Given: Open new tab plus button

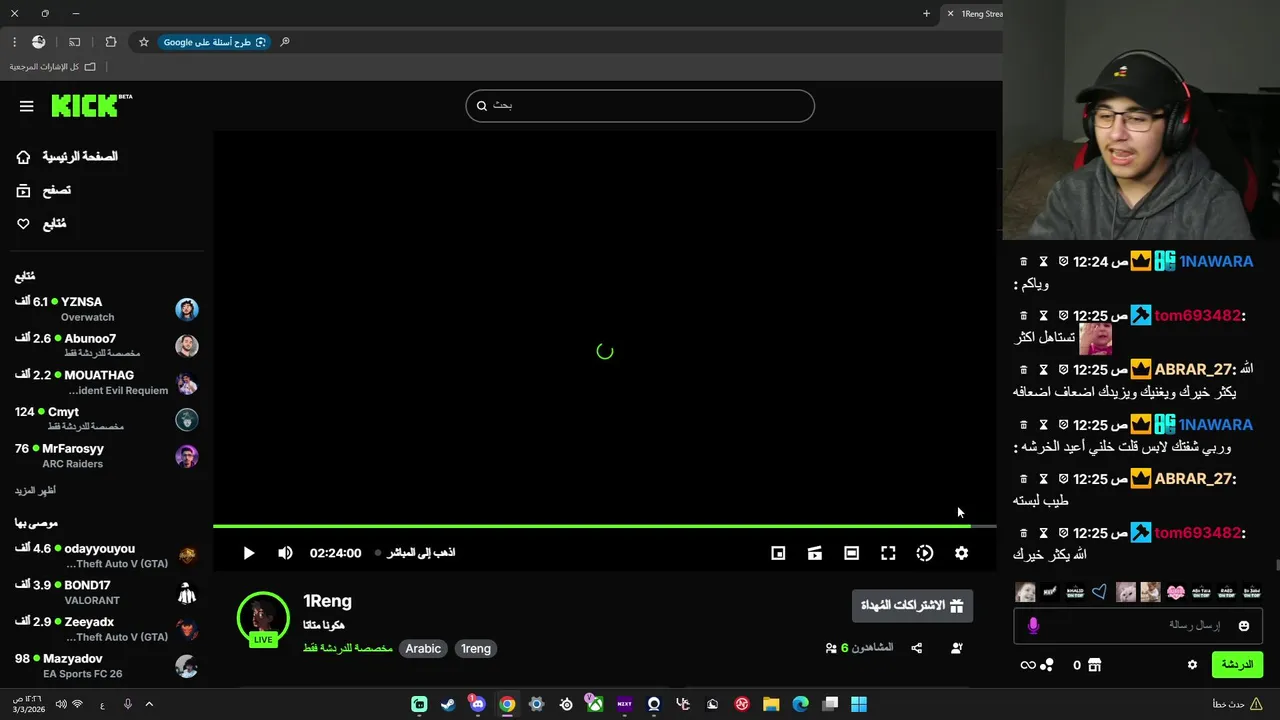Looking at the screenshot, I should [926, 13].
